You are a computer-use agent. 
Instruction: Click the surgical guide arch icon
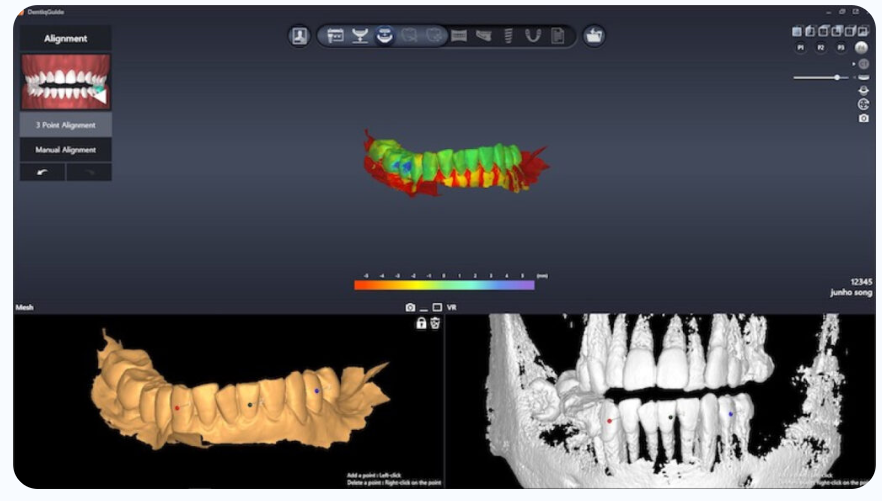[533, 36]
